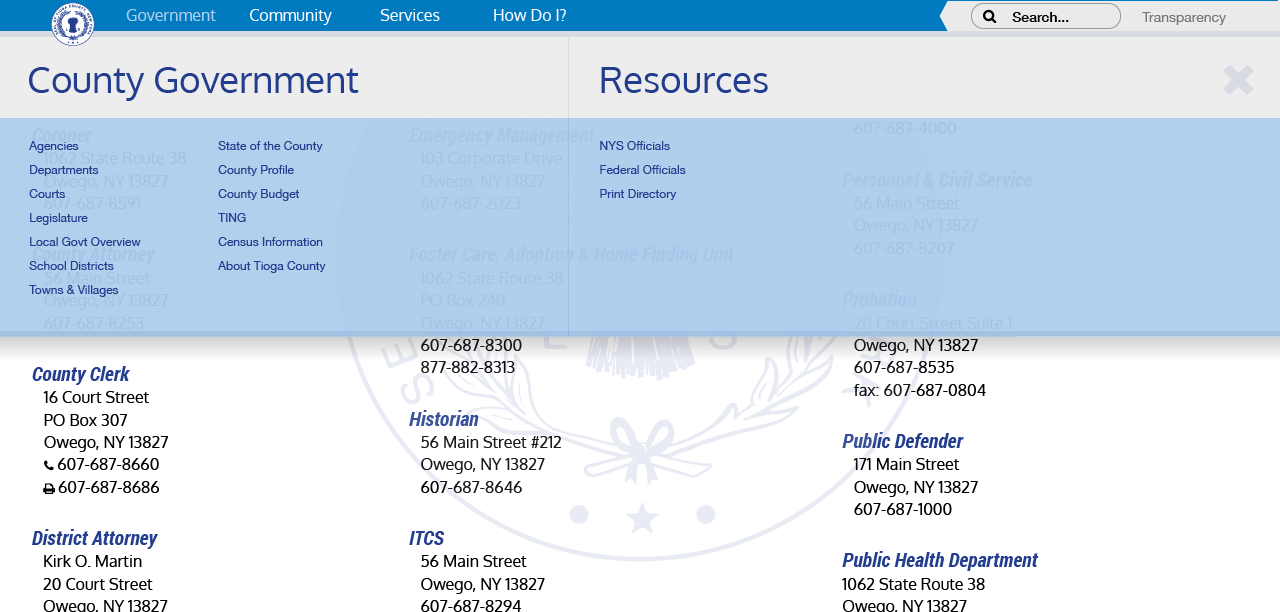The width and height of the screenshot is (1280, 612).
Task: Open the ITCS department link
Action: [427, 538]
